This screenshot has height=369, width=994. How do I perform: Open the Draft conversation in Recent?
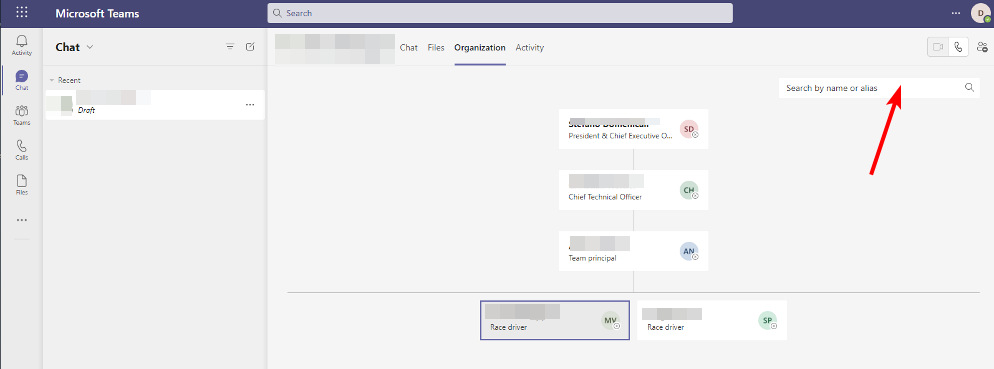point(155,105)
